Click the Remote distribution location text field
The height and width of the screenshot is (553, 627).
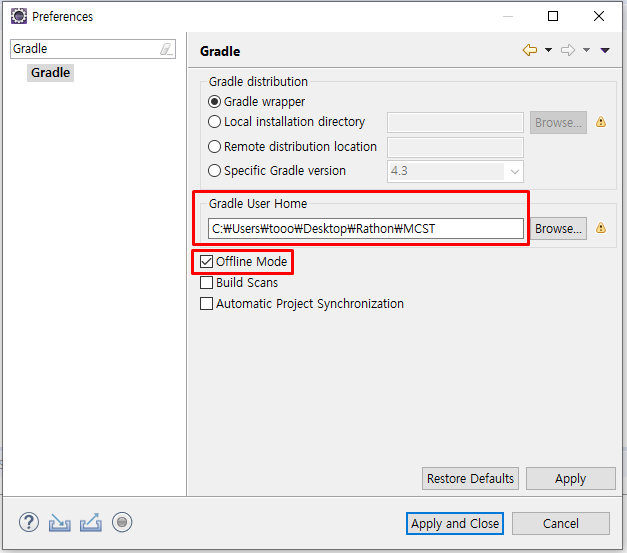[x=455, y=147]
